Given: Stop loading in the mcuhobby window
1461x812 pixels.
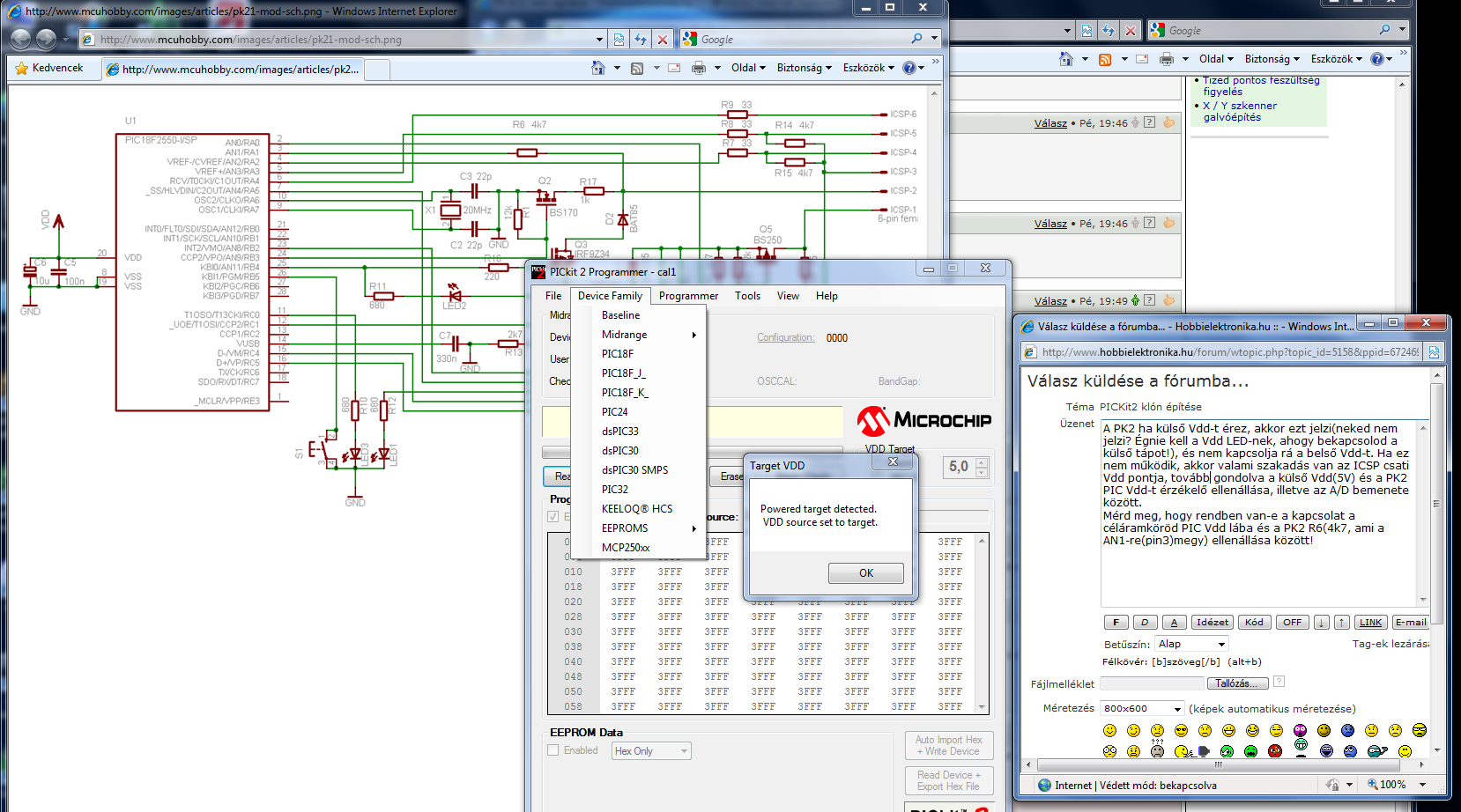Looking at the screenshot, I should pyautogui.click(x=663, y=39).
